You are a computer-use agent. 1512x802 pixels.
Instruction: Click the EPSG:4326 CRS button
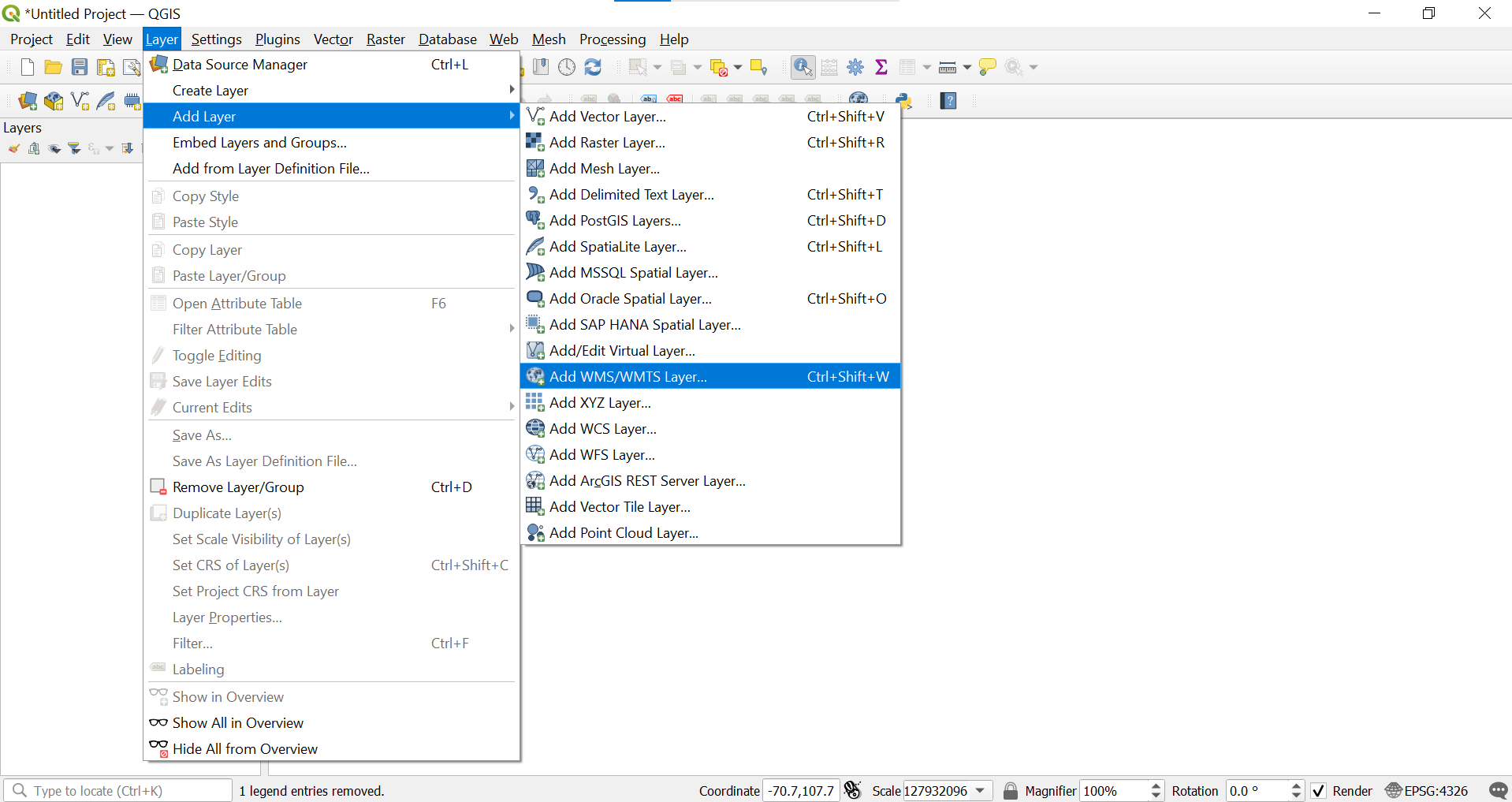[x=1427, y=791]
